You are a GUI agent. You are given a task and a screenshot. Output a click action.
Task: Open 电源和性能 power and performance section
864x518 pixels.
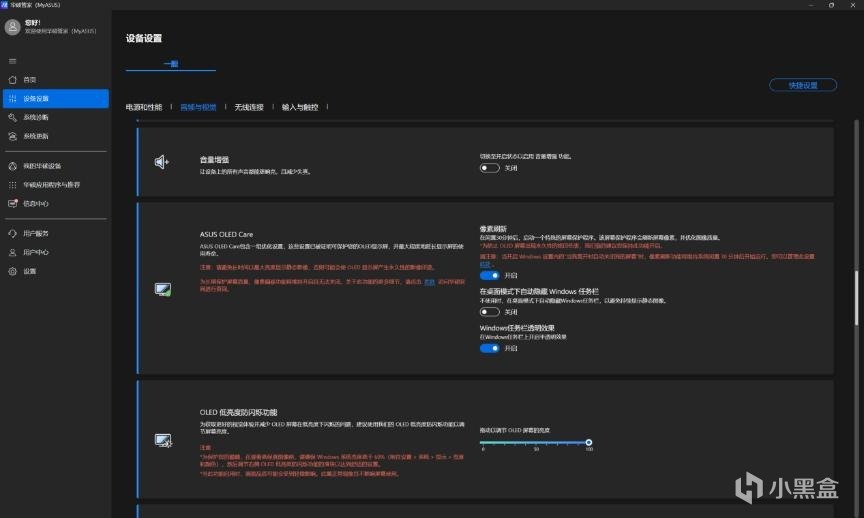click(x=144, y=107)
